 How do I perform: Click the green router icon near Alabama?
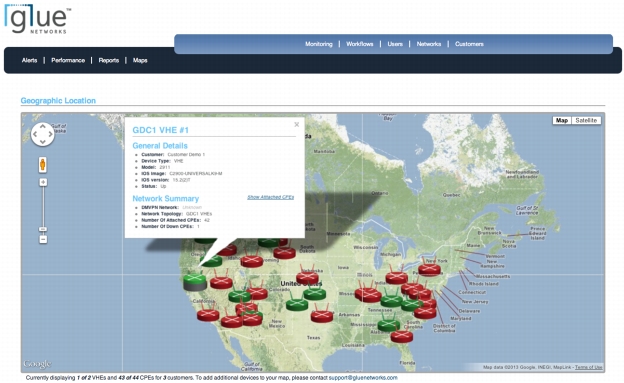tap(388, 323)
